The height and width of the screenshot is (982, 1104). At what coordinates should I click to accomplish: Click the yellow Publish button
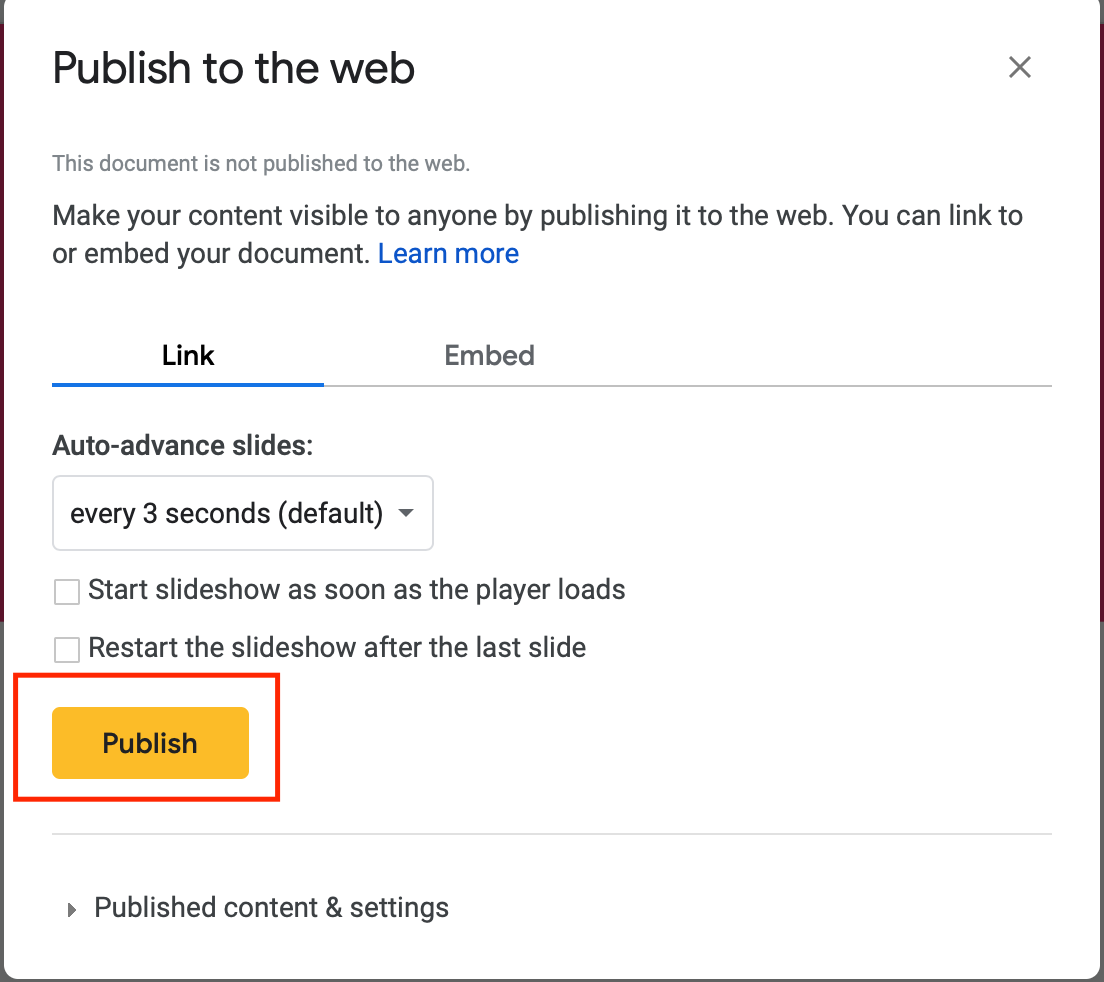(x=151, y=743)
